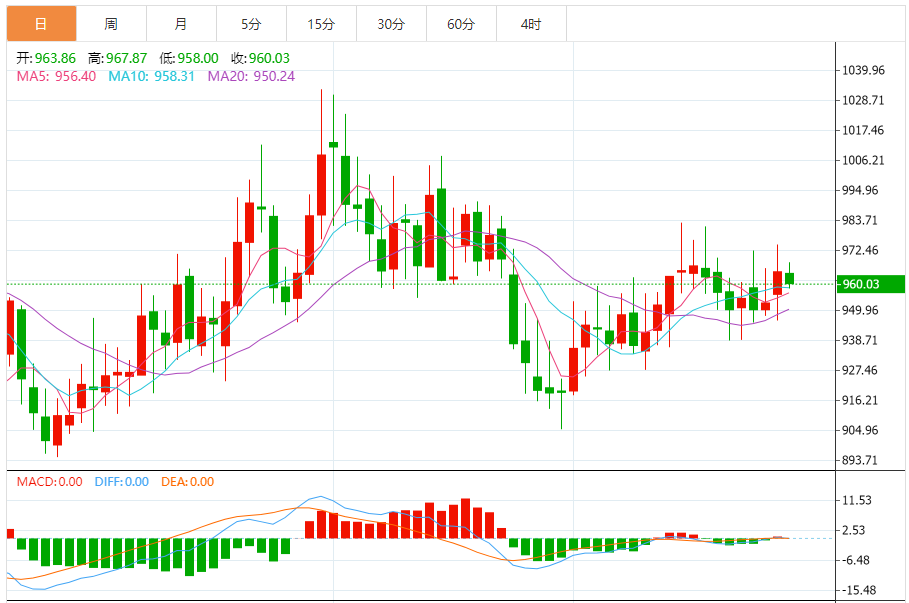The width and height of the screenshot is (909, 603).
Task: Click the 994.96 price axis label
Action: (860, 190)
